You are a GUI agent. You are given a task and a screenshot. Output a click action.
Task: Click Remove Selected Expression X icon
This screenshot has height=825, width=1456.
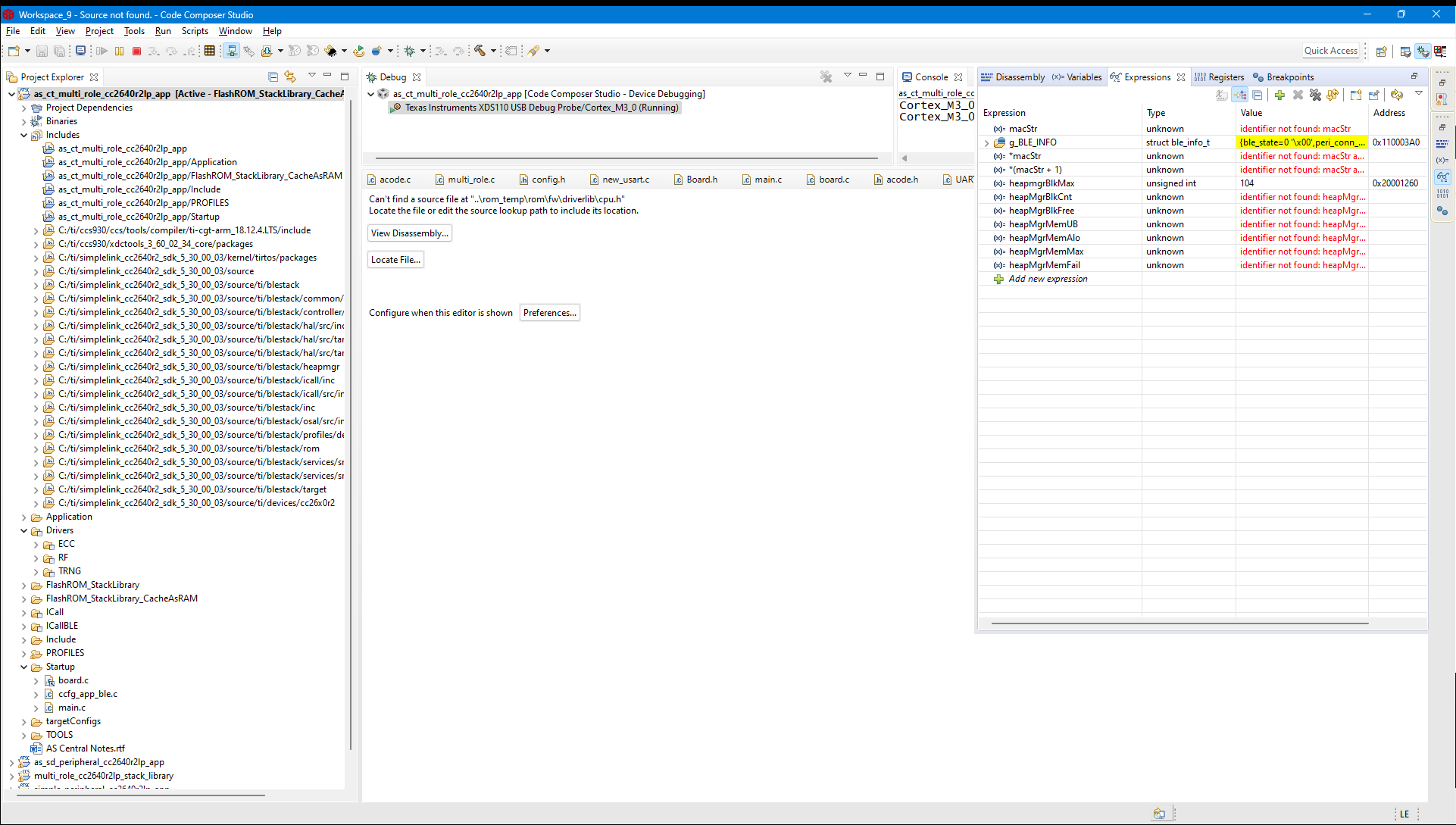pos(1298,95)
